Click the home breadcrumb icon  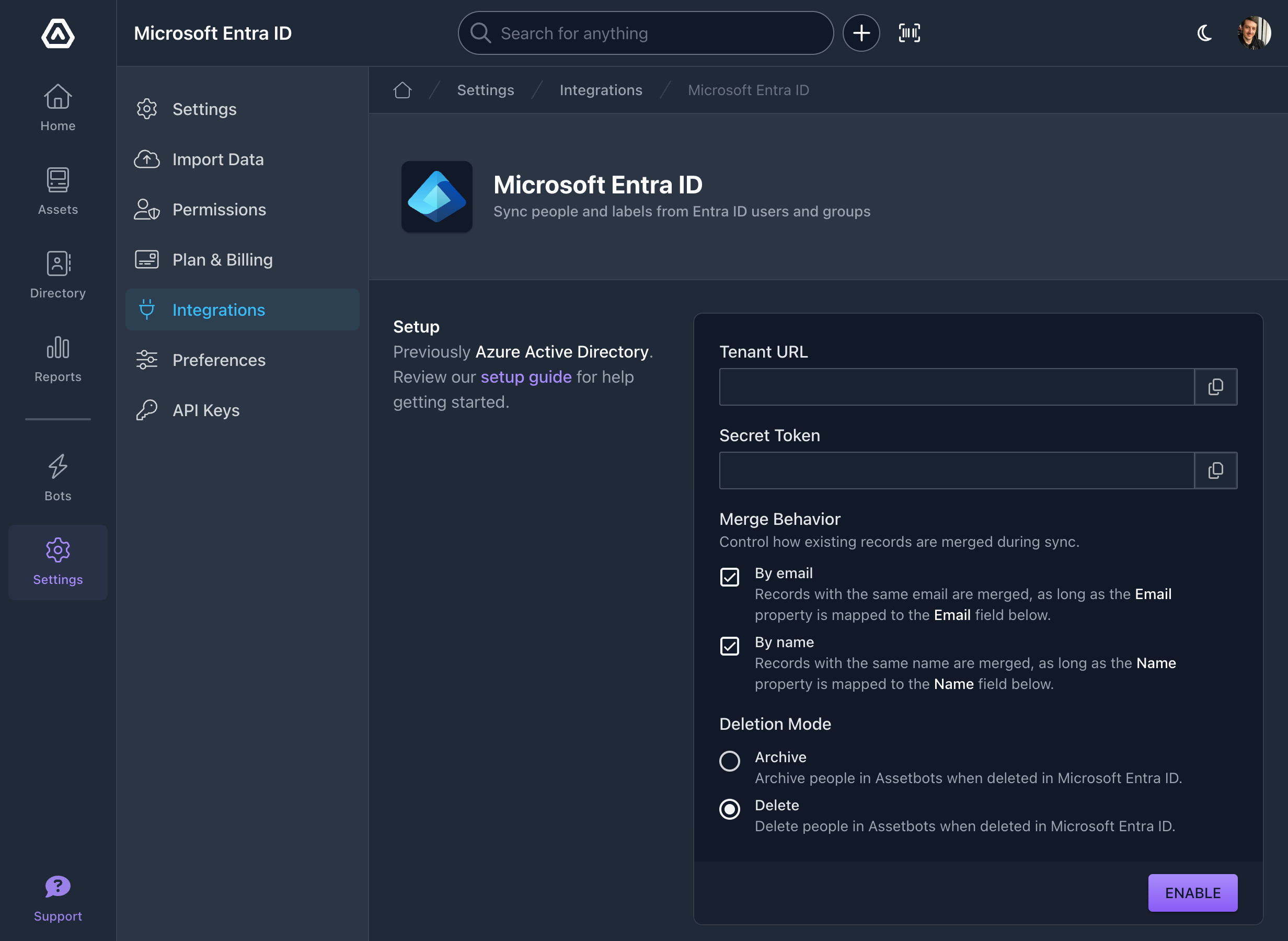point(402,90)
